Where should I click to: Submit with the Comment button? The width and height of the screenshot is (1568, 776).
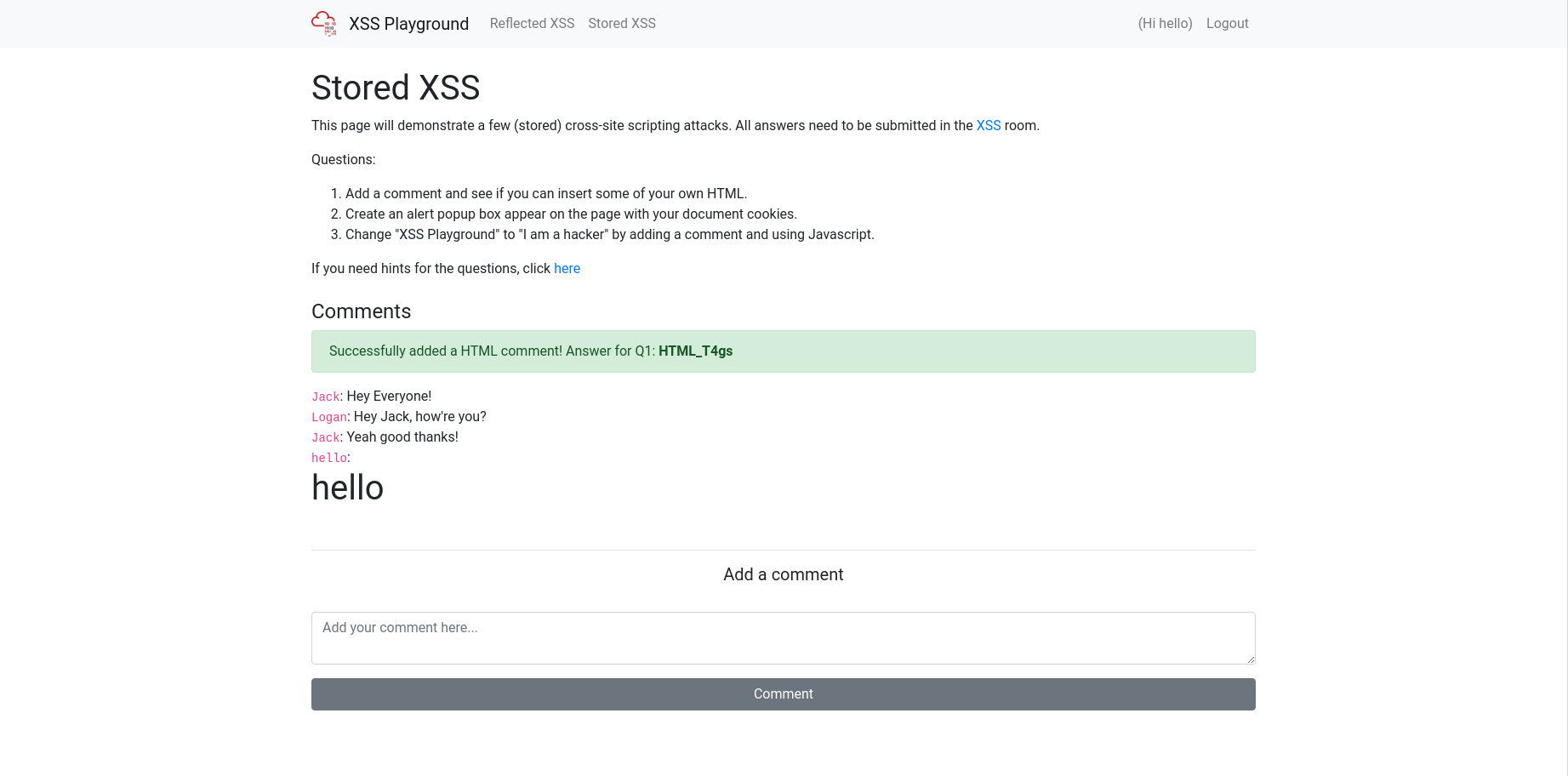point(783,694)
